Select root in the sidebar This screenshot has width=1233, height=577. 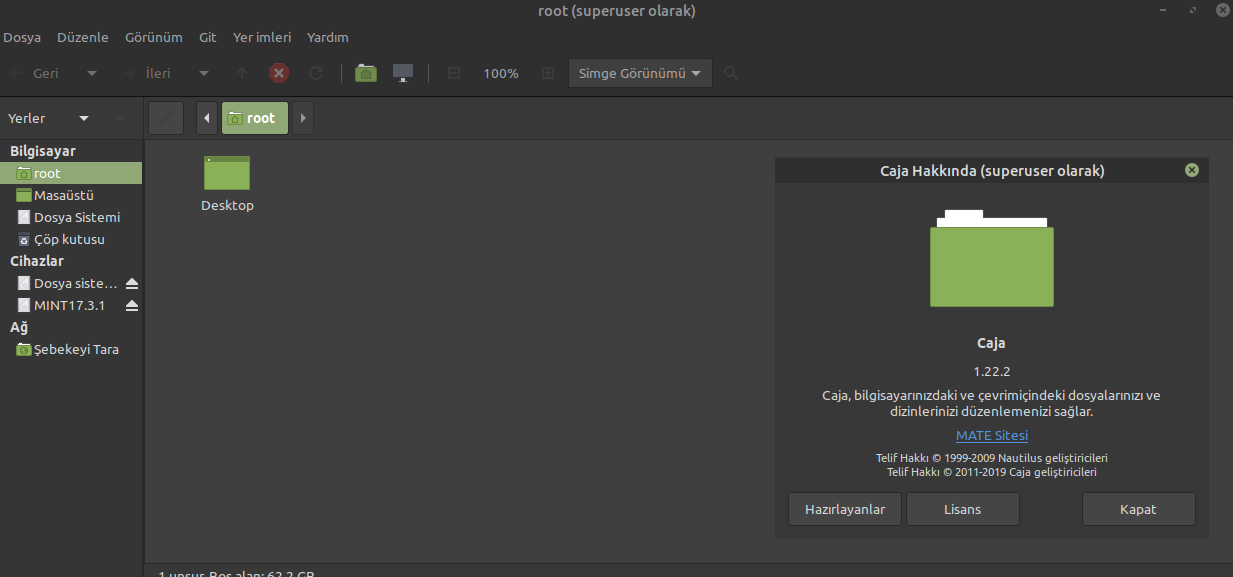(71, 173)
